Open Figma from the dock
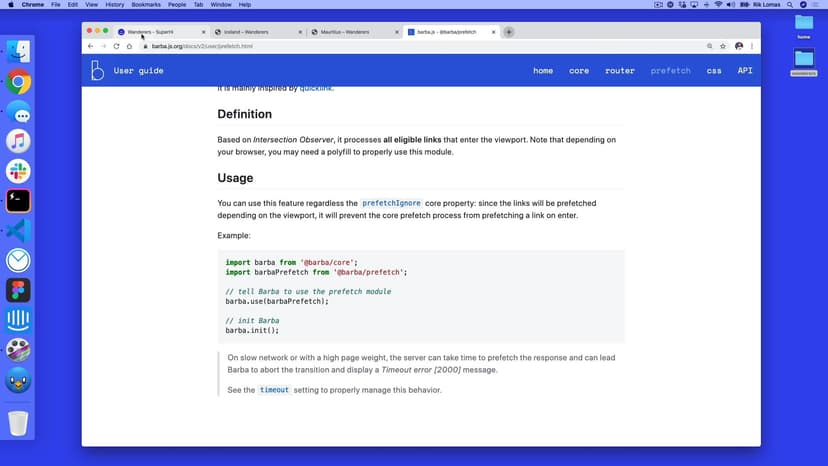The image size is (828, 466). [18, 290]
